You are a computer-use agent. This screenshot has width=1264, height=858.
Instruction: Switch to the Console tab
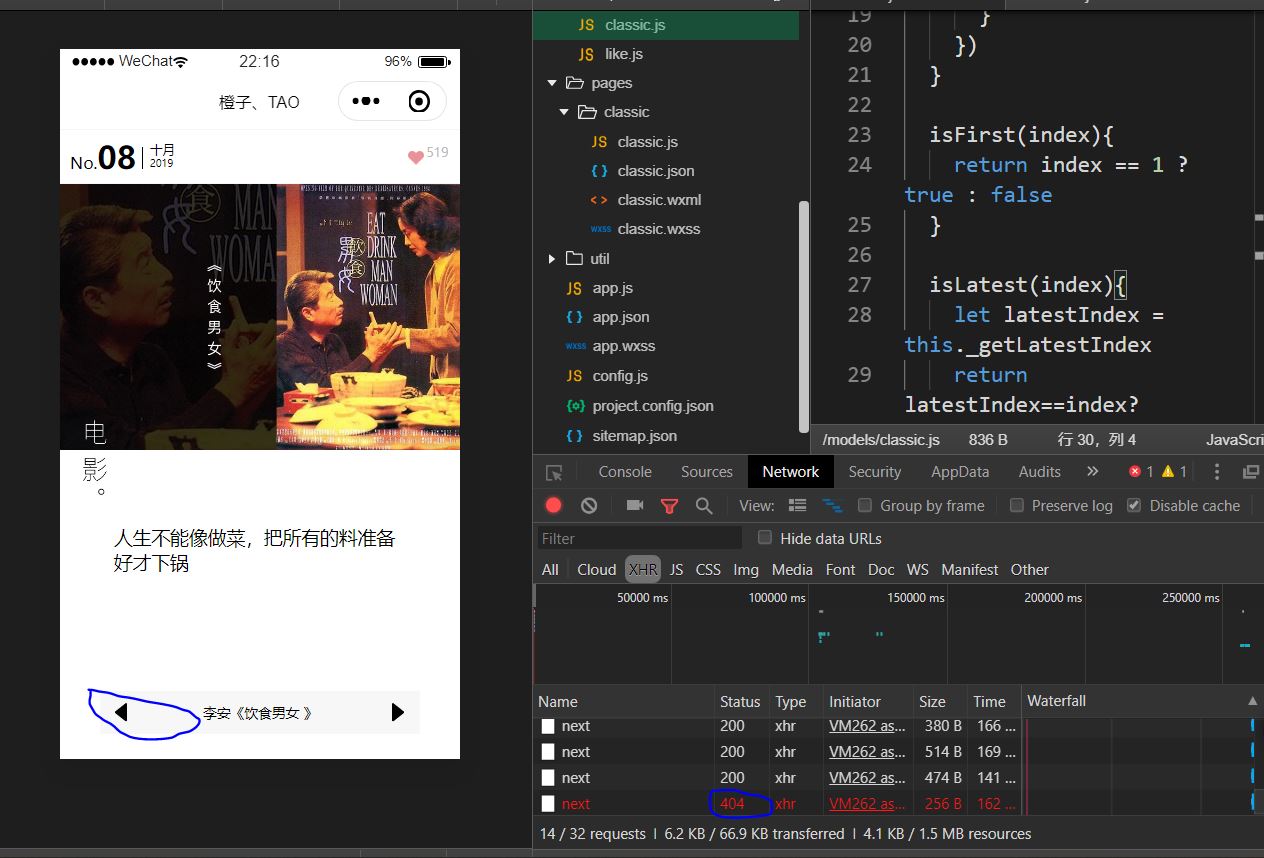pos(625,471)
